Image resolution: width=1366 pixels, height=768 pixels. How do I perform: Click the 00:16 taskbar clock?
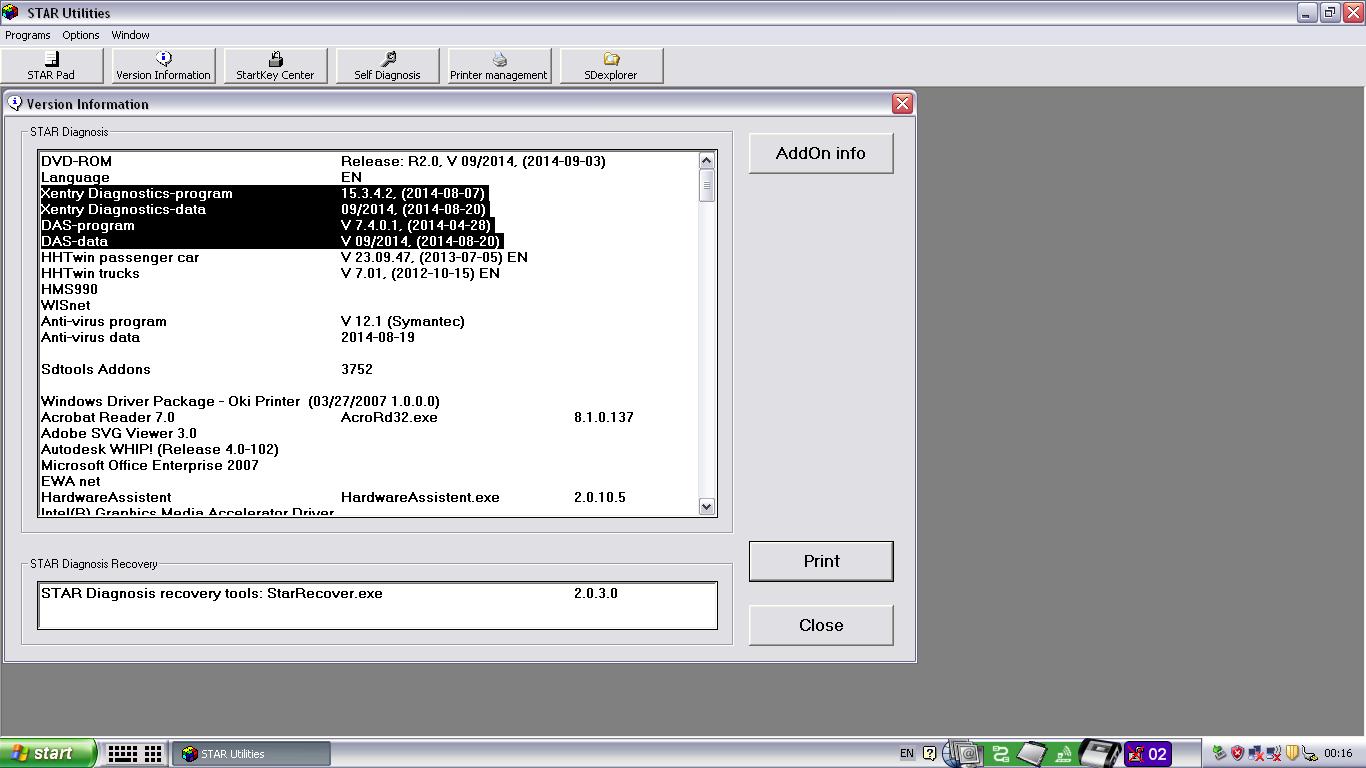click(x=1338, y=754)
